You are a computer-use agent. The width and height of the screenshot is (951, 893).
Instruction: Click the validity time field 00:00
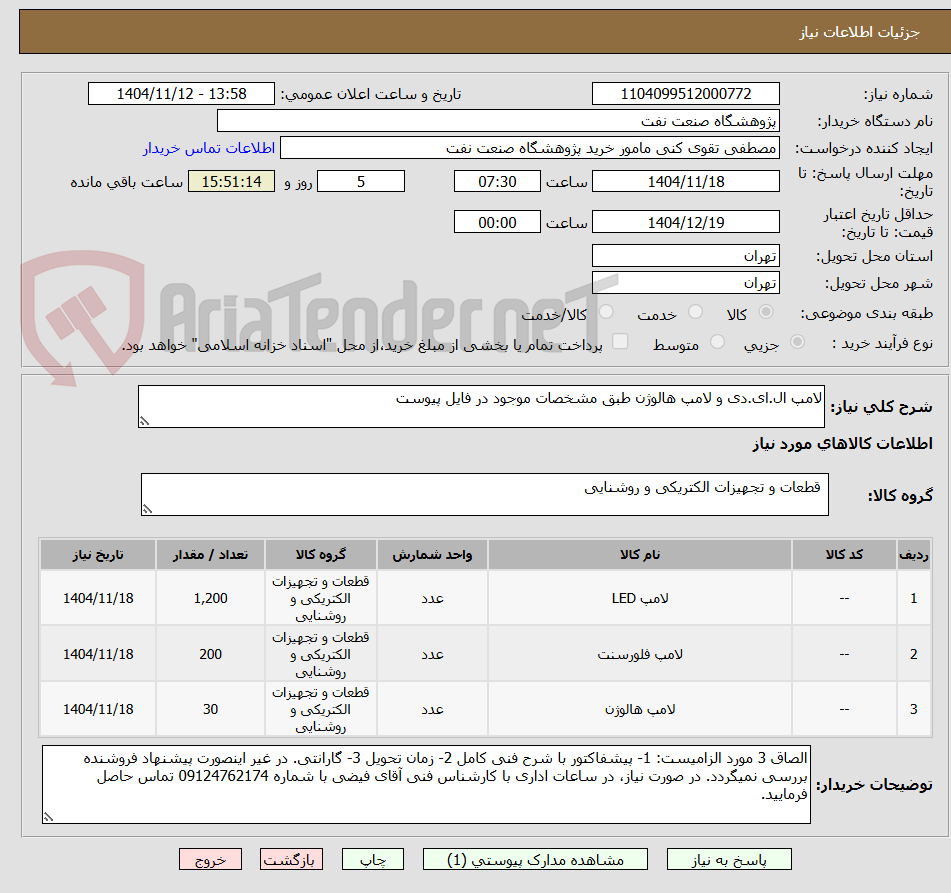[497, 222]
